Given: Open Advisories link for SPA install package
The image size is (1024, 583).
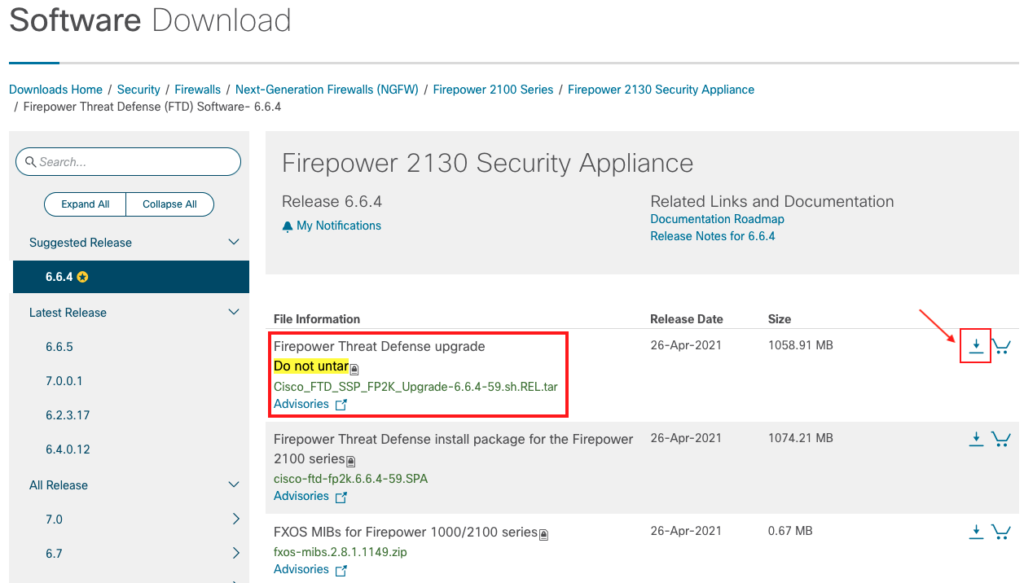Looking at the screenshot, I should (301, 496).
